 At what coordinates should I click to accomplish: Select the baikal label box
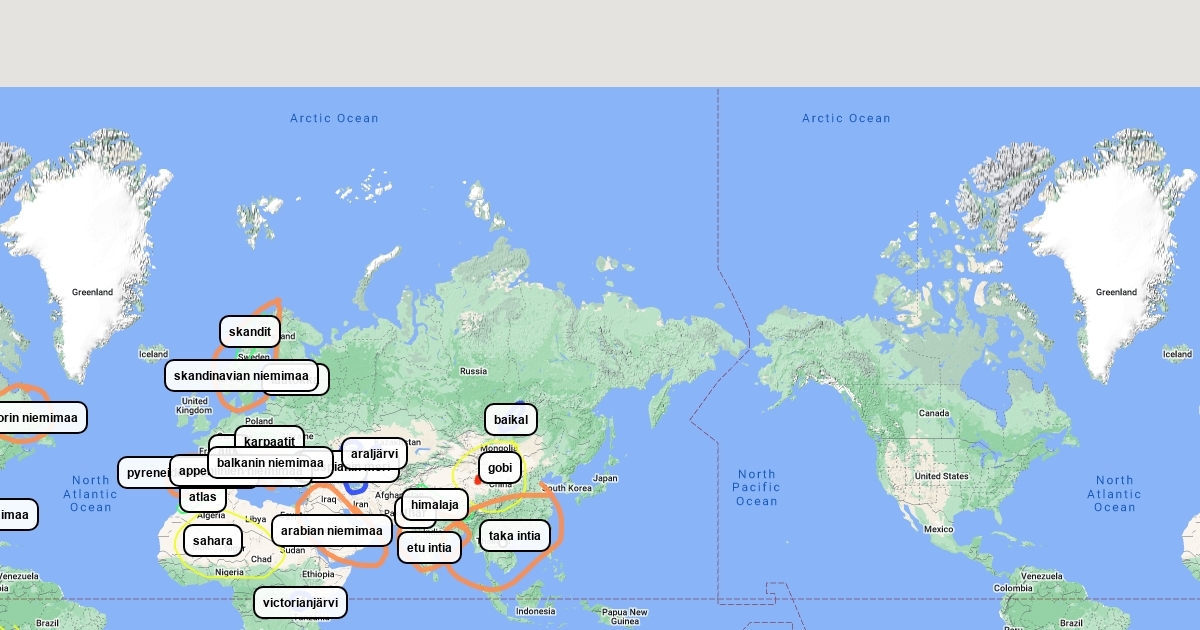510,419
